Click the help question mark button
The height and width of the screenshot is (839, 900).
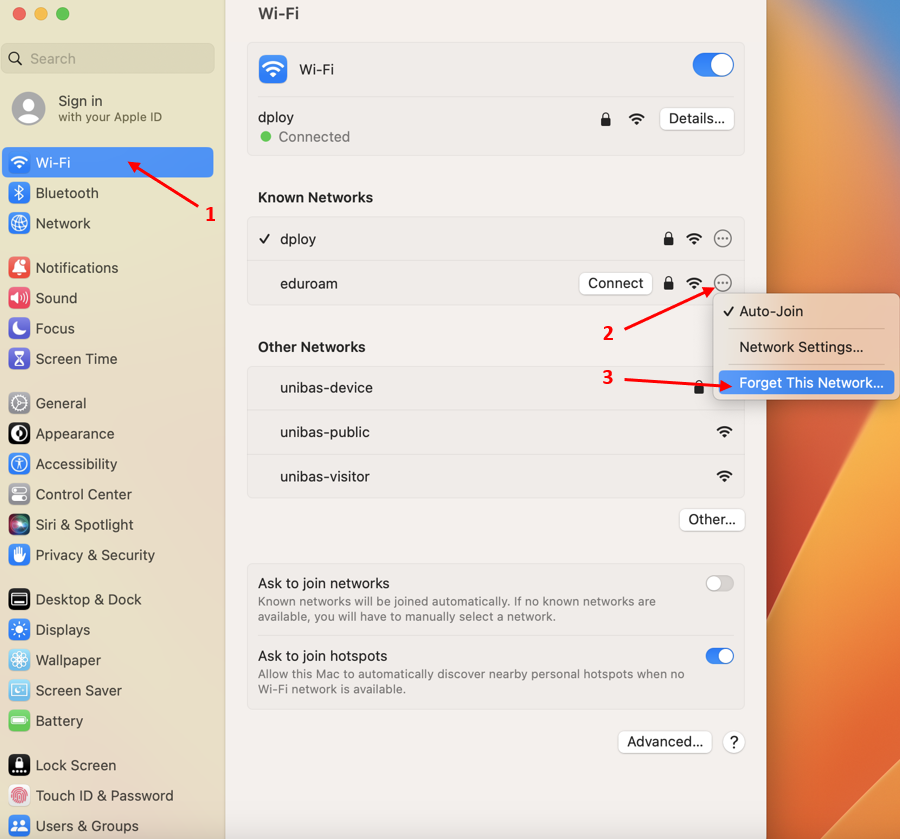pos(734,742)
